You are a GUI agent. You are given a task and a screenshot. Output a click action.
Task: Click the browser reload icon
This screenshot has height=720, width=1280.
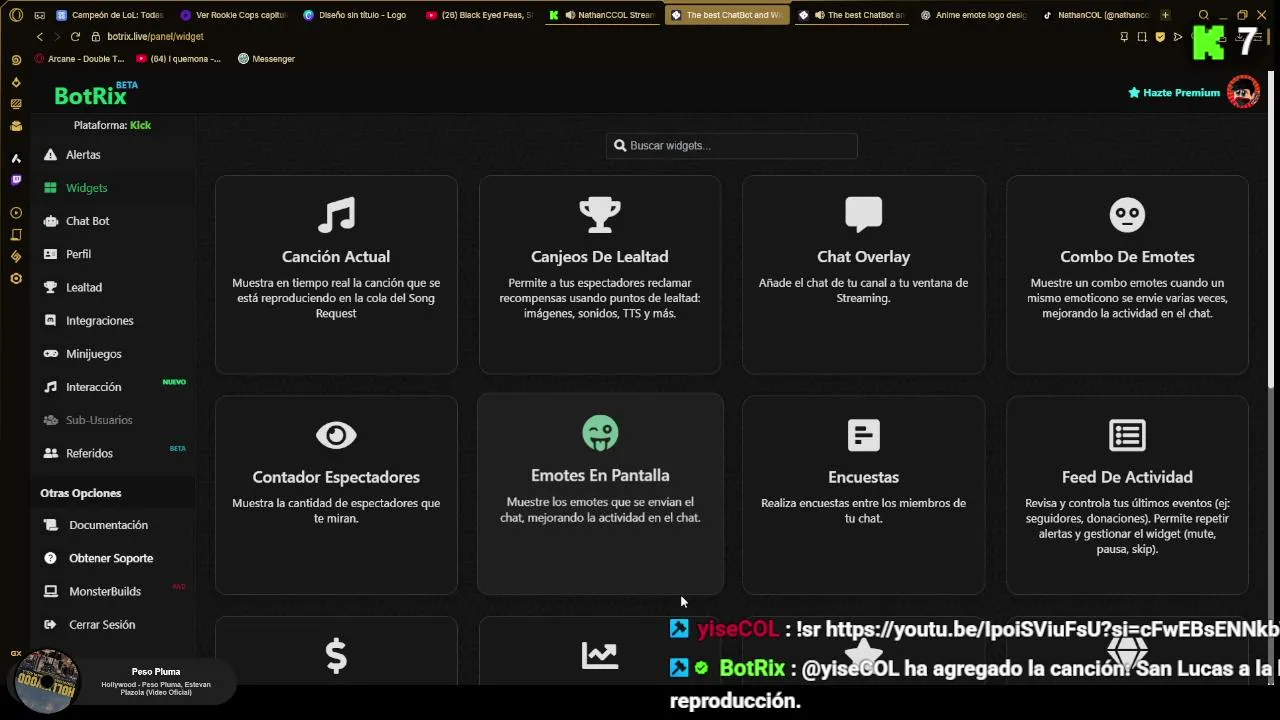(x=75, y=36)
